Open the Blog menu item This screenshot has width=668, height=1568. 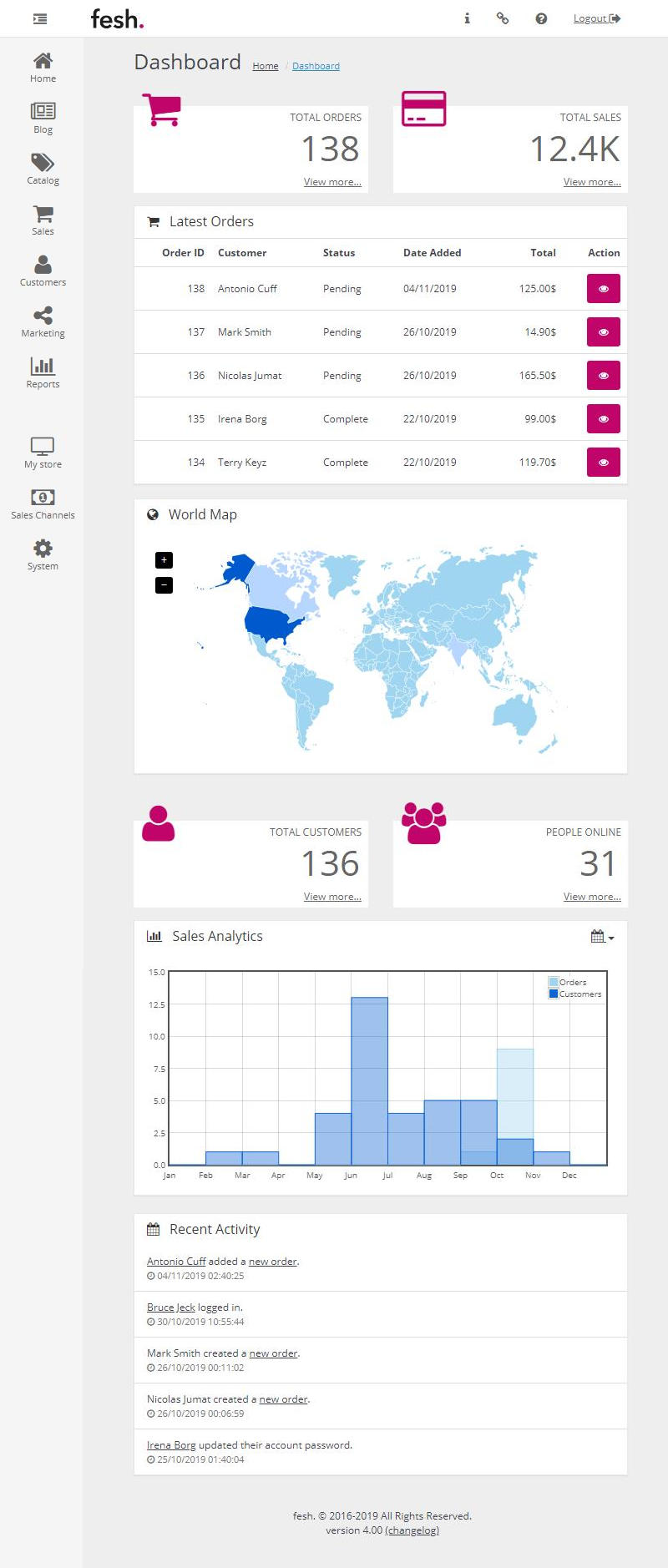pyautogui.click(x=43, y=118)
